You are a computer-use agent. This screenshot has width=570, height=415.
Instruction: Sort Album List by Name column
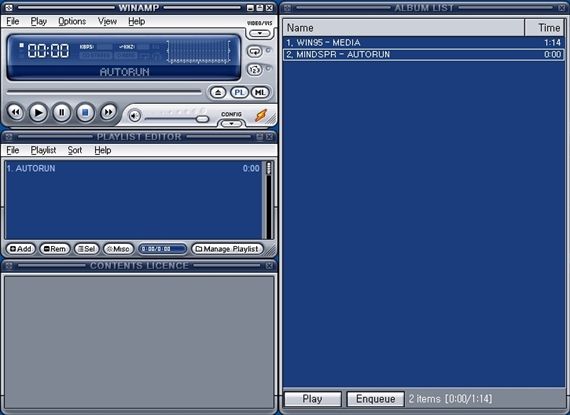[x=404, y=28]
